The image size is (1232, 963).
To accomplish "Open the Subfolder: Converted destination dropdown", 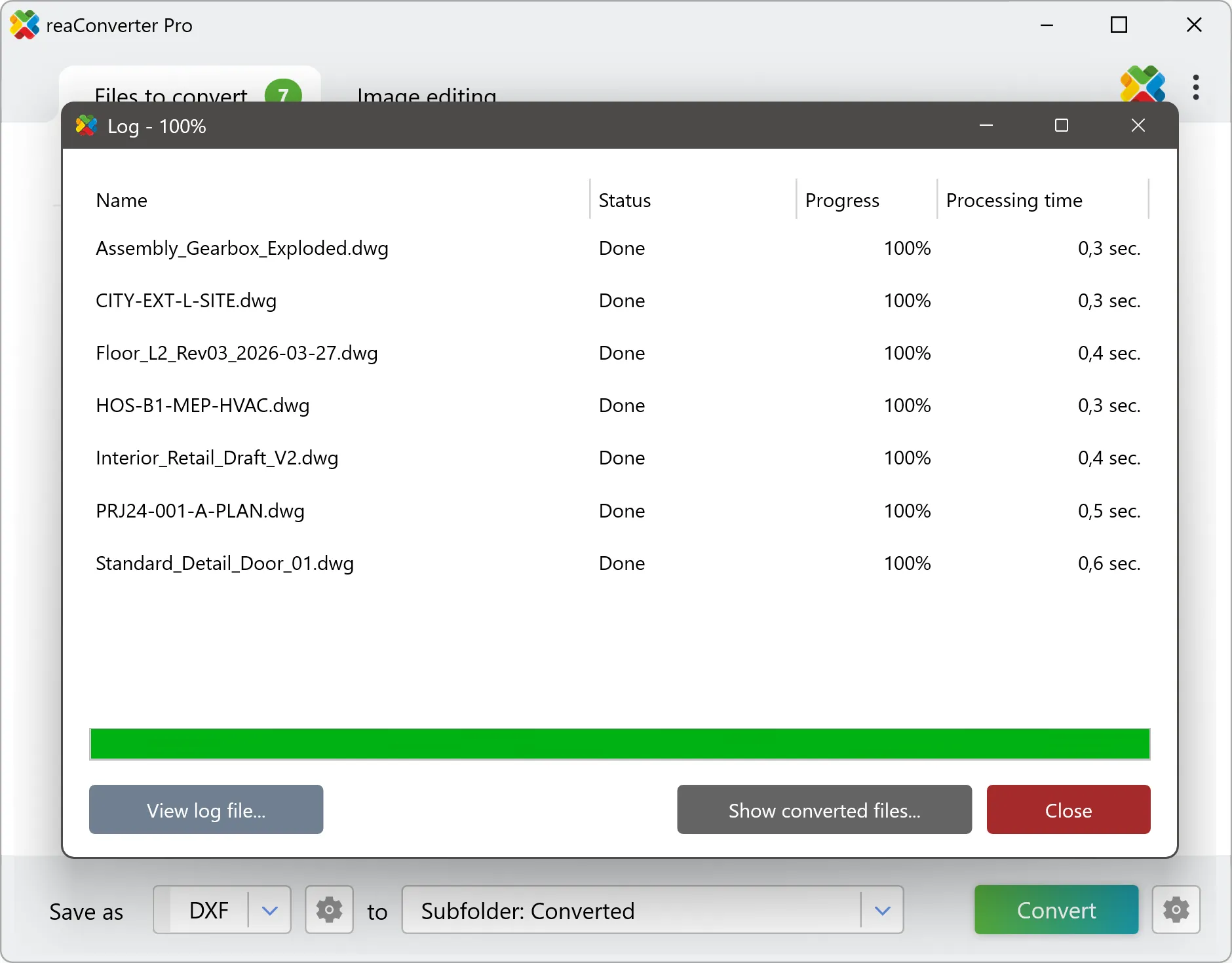I will (881, 910).
